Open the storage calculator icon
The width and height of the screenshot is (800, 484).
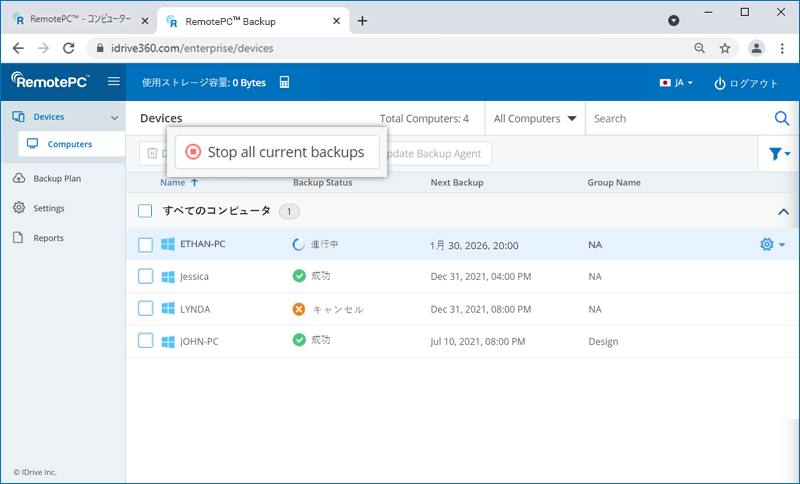point(284,82)
